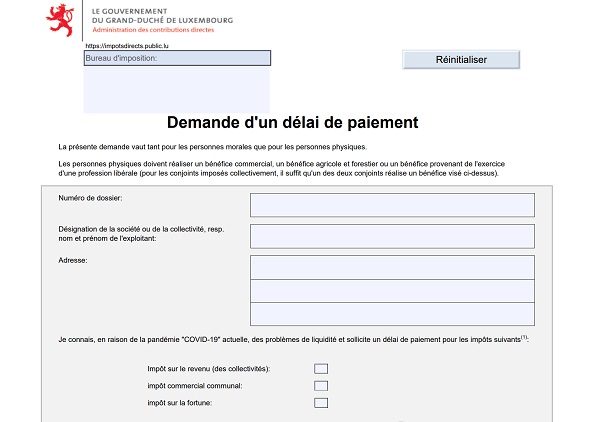Click the footnote (1) marker after impôts suivants
Screen dimensions: 600x422
[x=524, y=337]
